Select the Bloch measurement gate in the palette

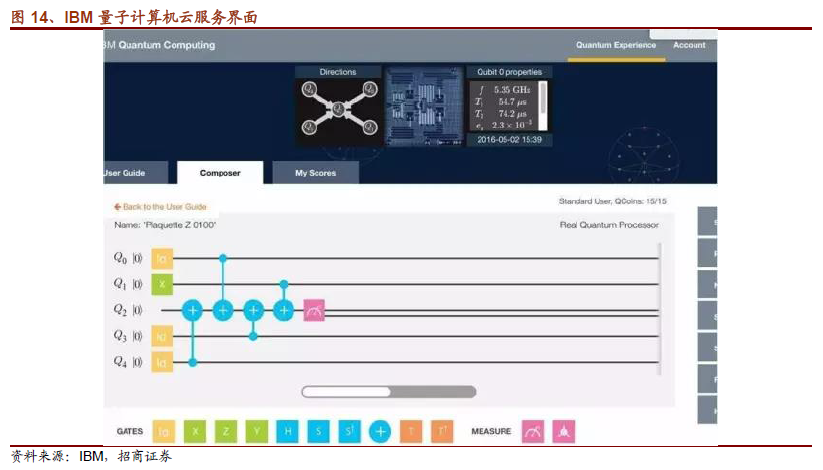(x=564, y=432)
